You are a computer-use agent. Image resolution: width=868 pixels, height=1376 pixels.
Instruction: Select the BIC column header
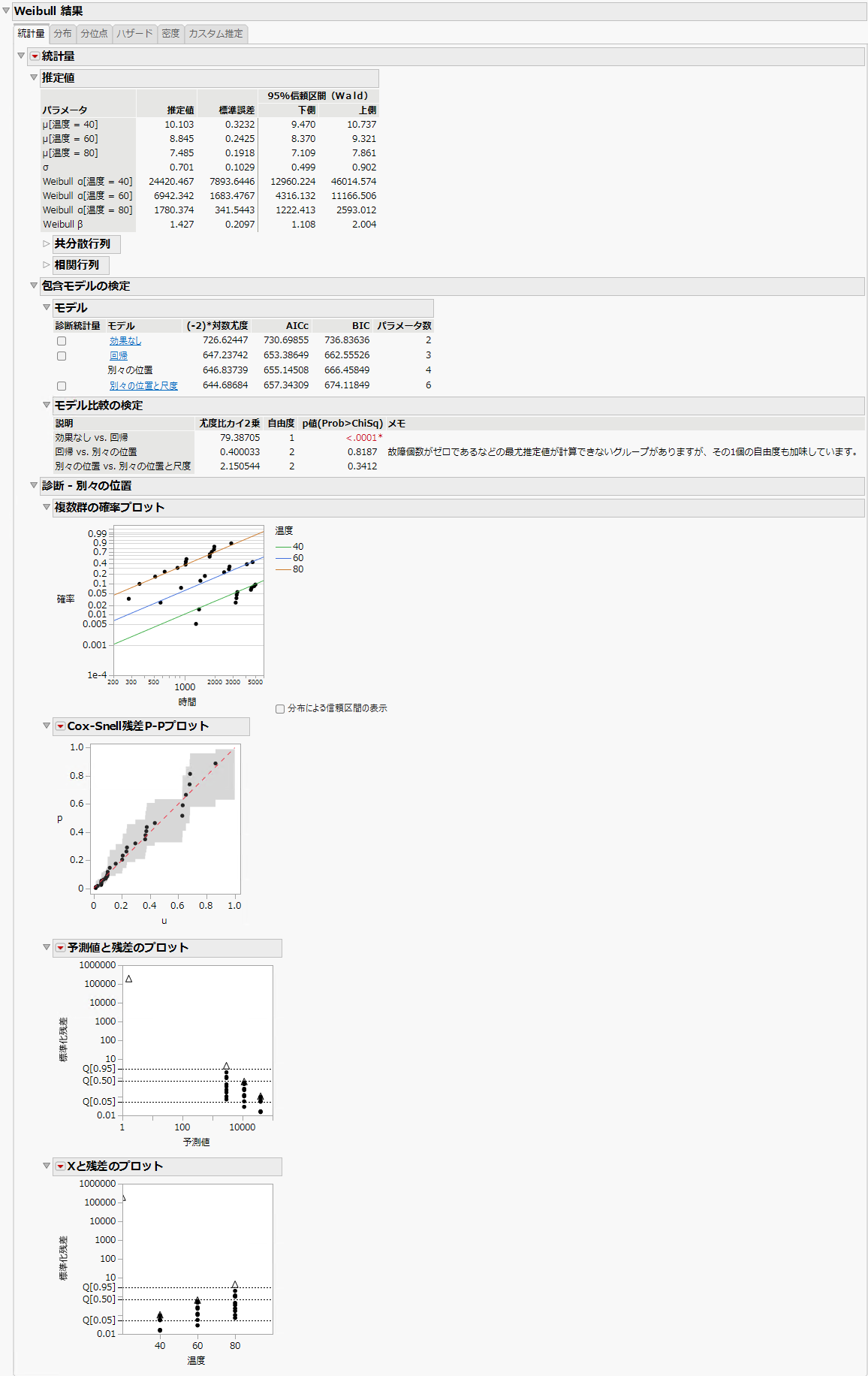tap(360, 326)
